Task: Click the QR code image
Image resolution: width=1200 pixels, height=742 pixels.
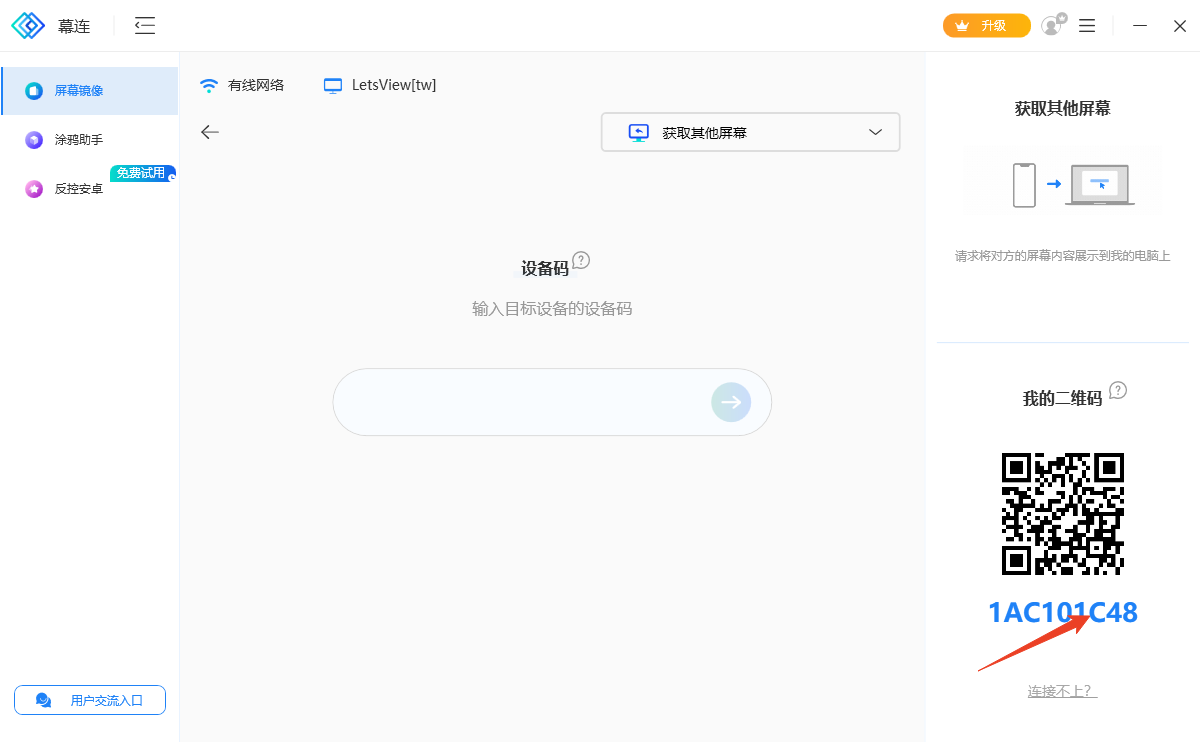Action: [x=1063, y=514]
